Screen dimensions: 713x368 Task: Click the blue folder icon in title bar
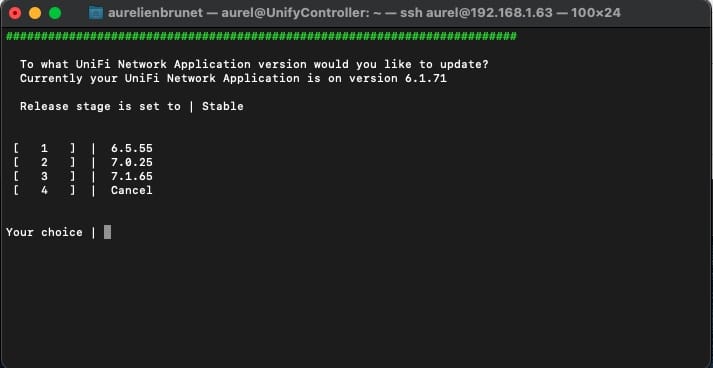click(95, 13)
